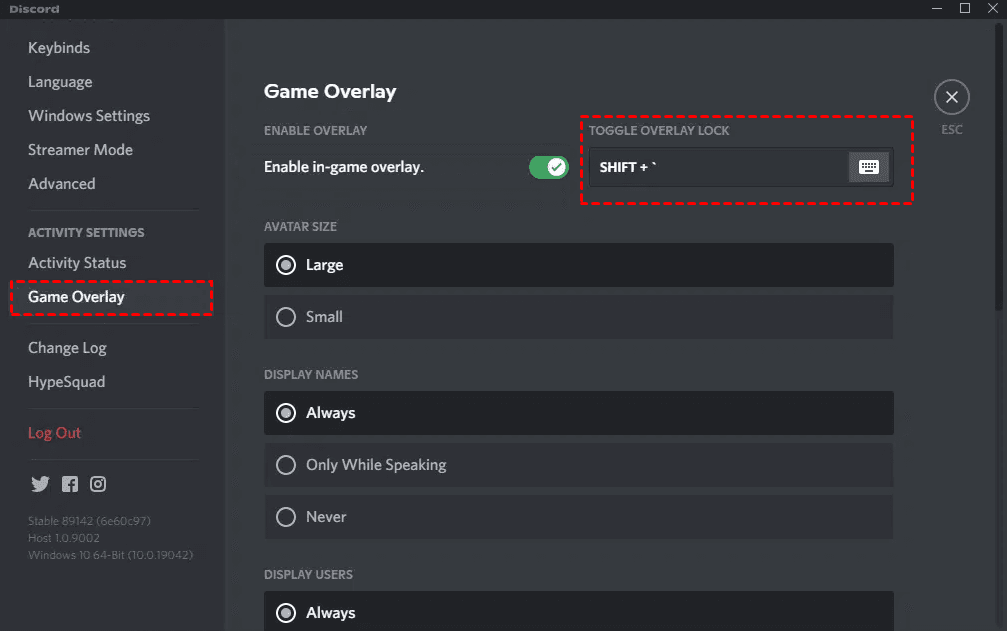The height and width of the screenshot is (631, 1007).
Task: Disable the in-game overlay toggle
Action: pyautogui.click(x=548, y=167)
